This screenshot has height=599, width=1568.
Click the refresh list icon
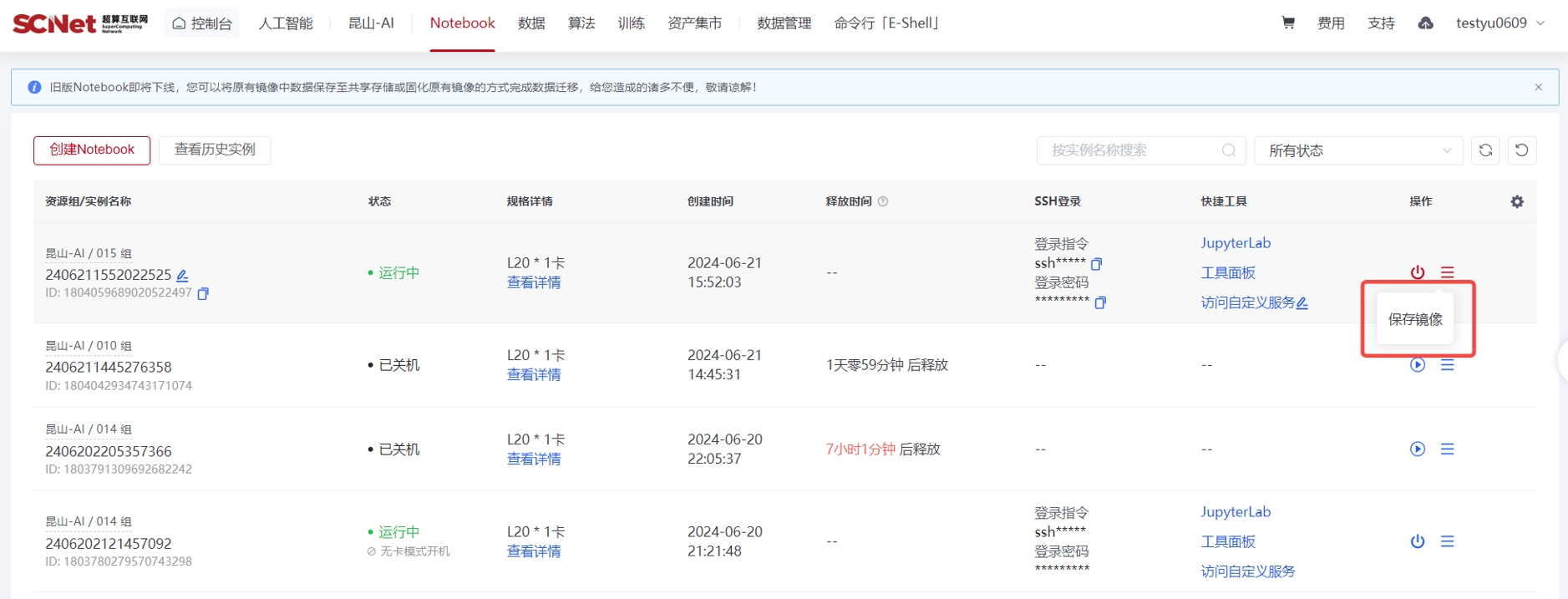click(1484, 150)
